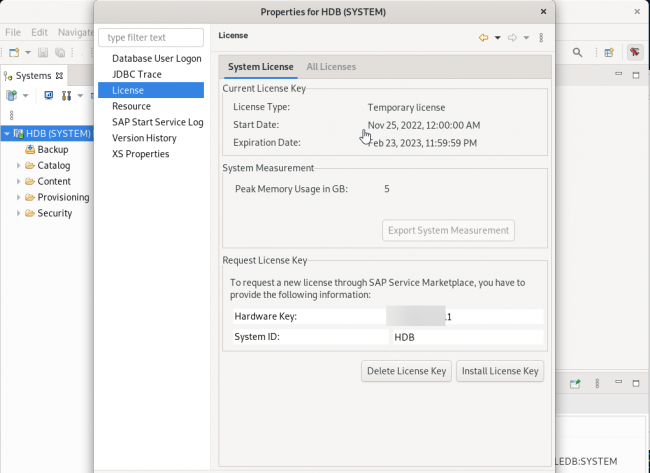Click the Export System Measurement button
Viewport: 650px width, 473px height.
pos(448,230)
